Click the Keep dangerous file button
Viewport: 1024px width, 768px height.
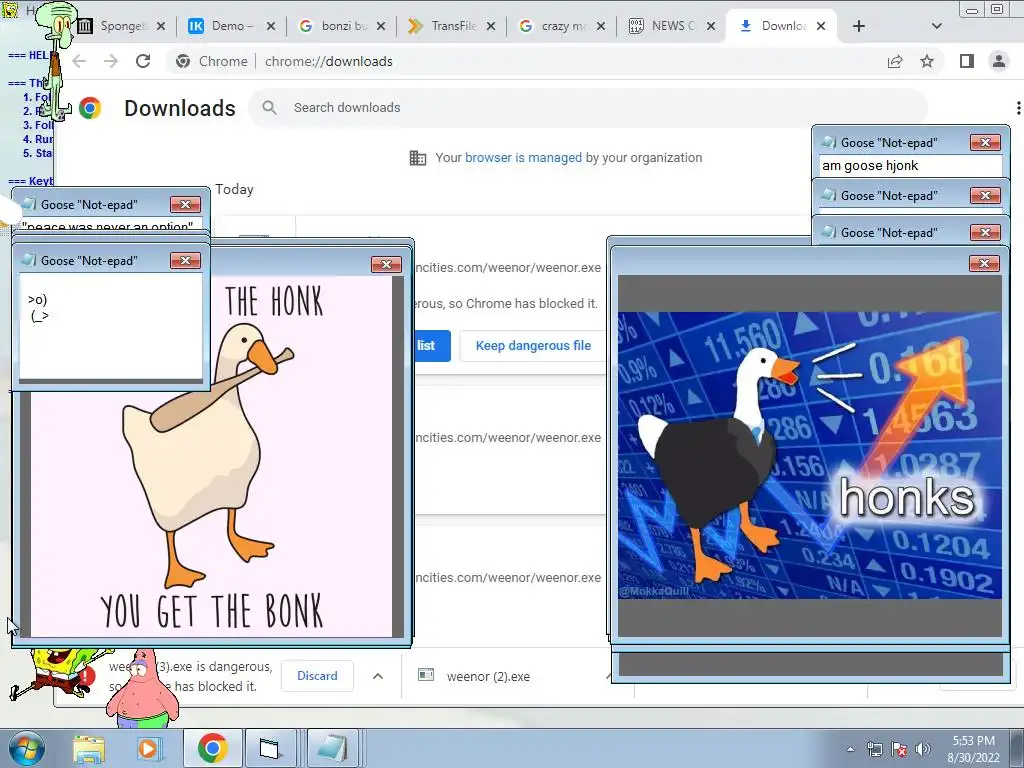533,345
